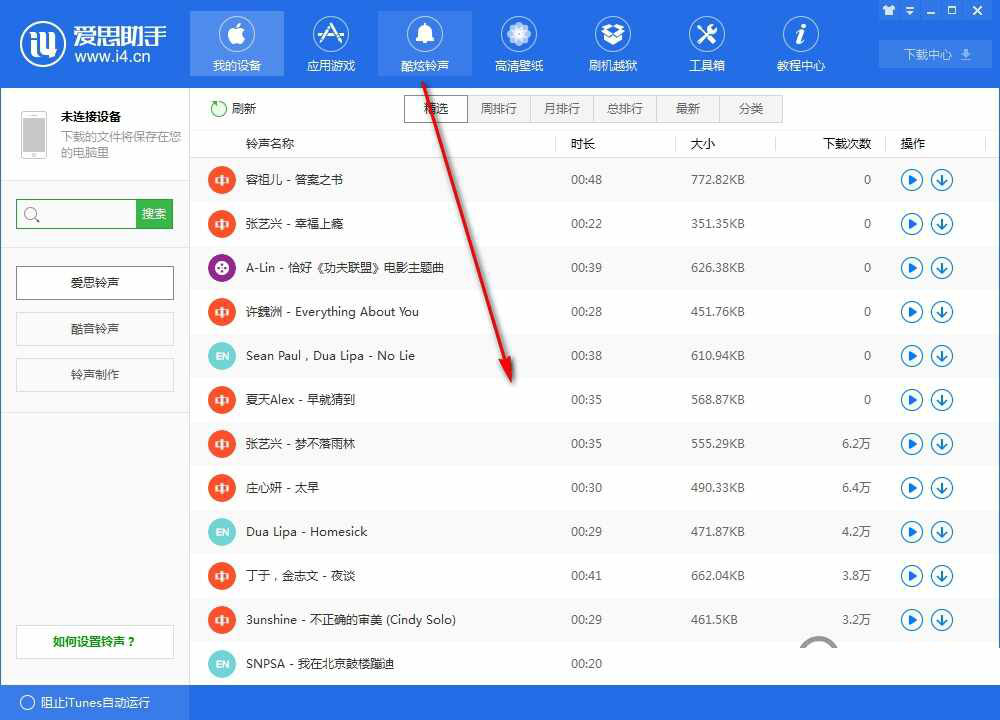Toggle 阻止iTunes自动运行 option

pos(28,702)
